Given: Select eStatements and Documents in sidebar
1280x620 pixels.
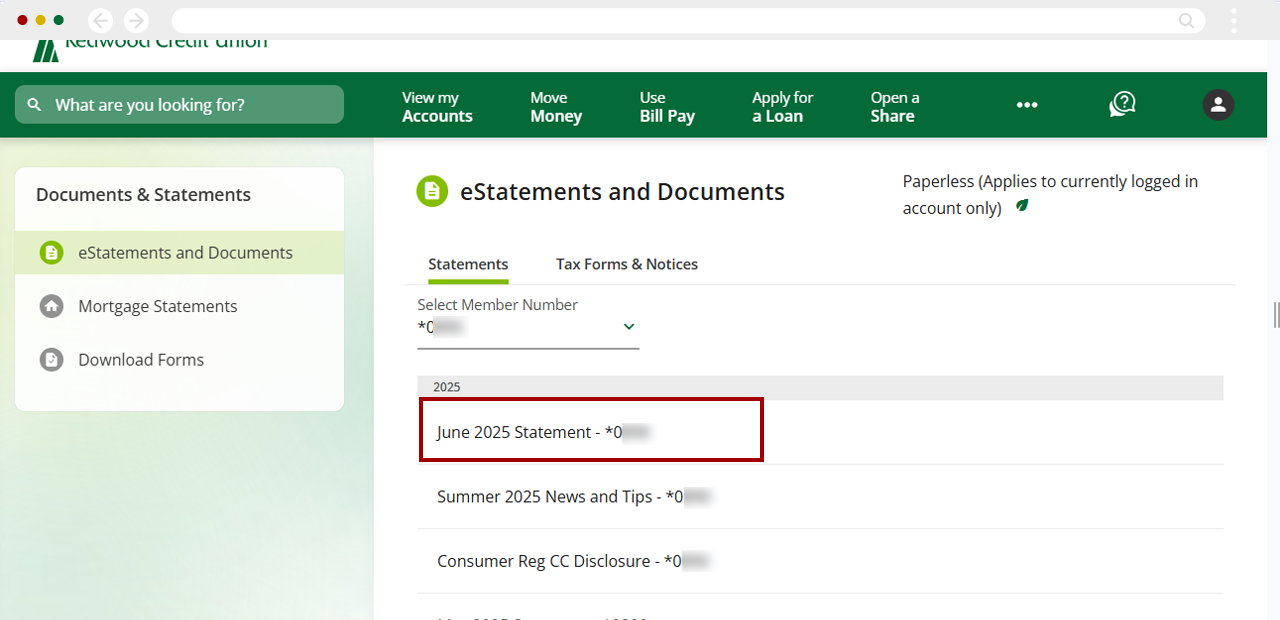Looking at the screenshot, I should click(180, 253).
